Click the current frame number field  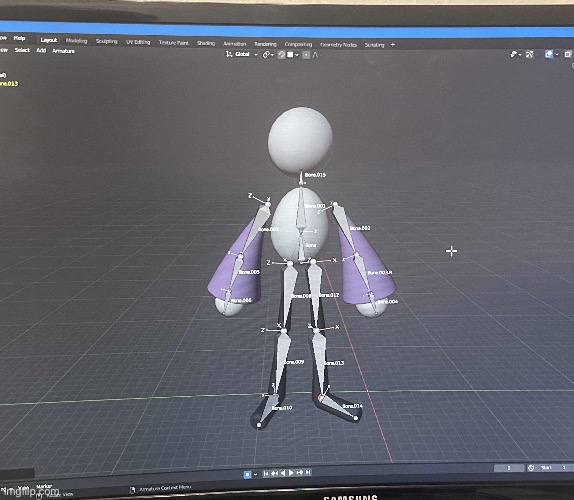point(509,468)
